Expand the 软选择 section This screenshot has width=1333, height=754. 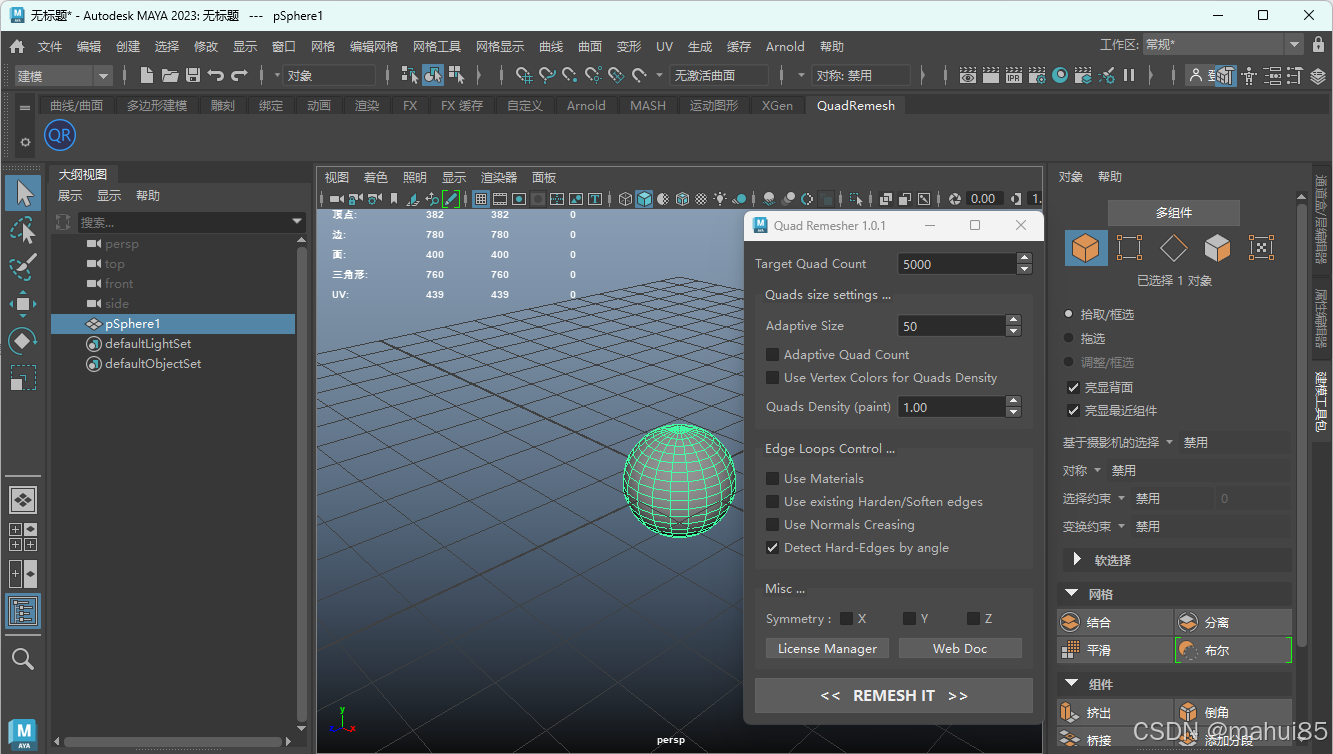[1077, 560]
